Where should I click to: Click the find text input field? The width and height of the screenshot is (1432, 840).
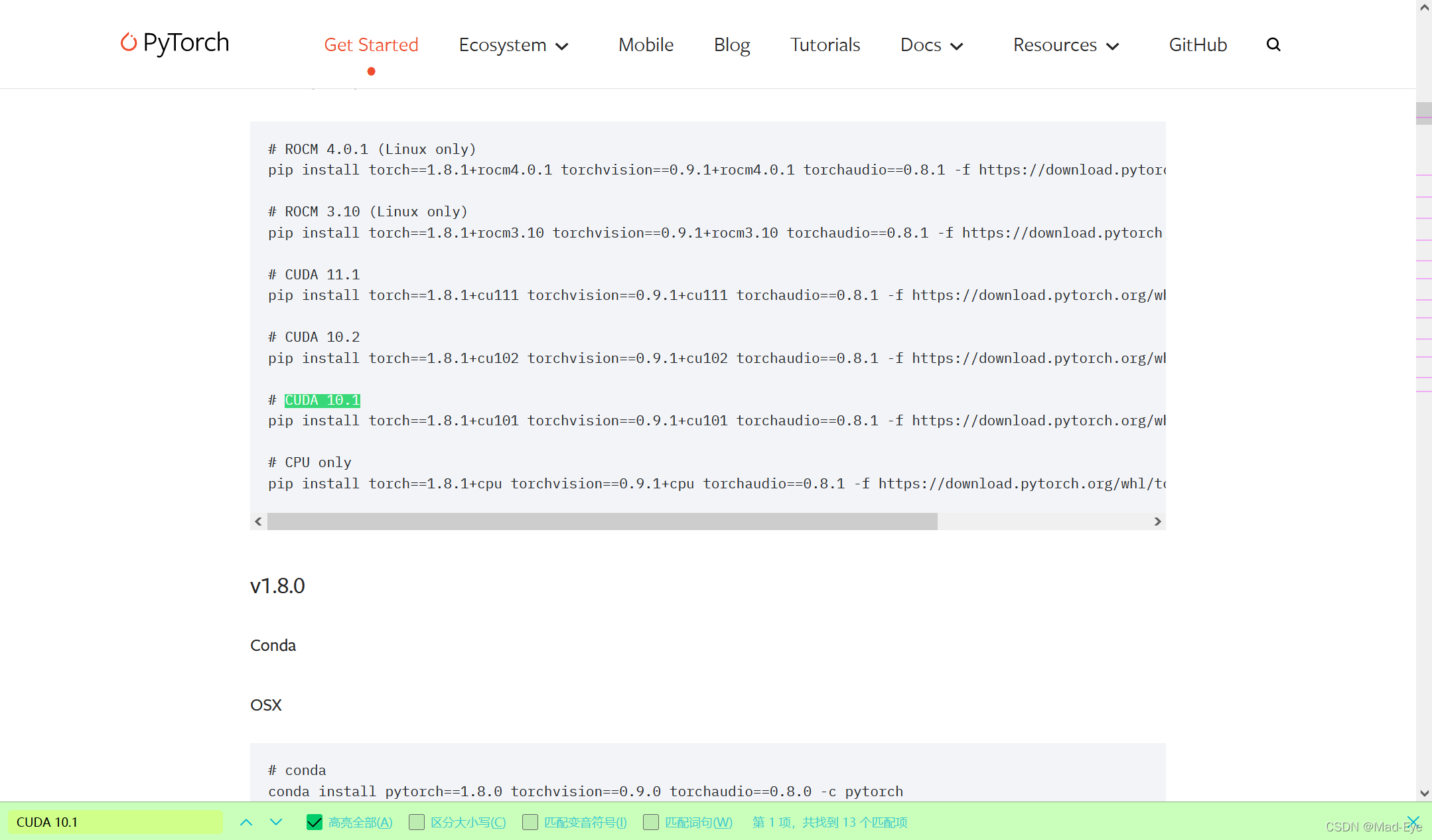coord(116,822)
